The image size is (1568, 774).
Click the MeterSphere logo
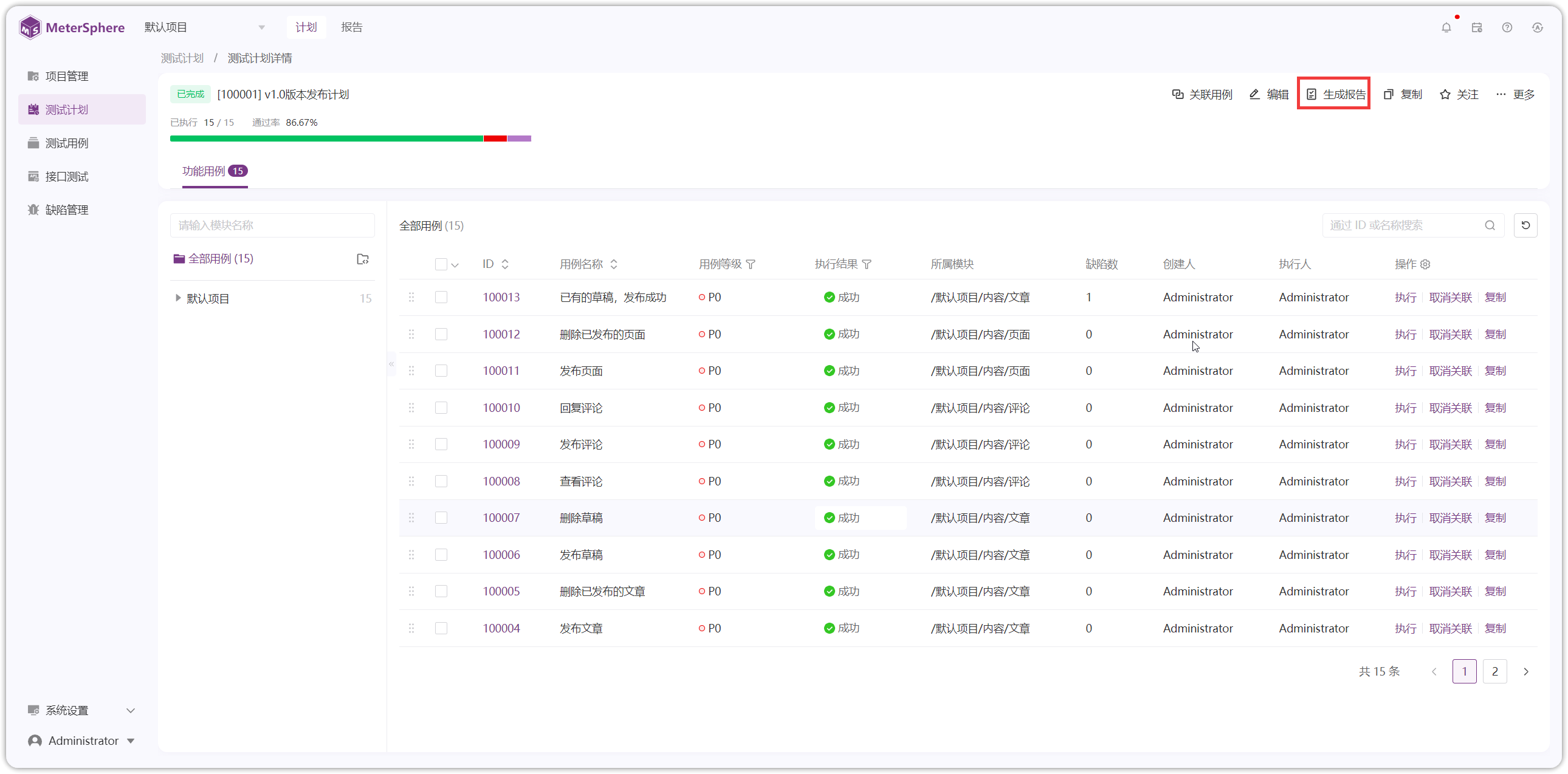click(x=72, y=27)
